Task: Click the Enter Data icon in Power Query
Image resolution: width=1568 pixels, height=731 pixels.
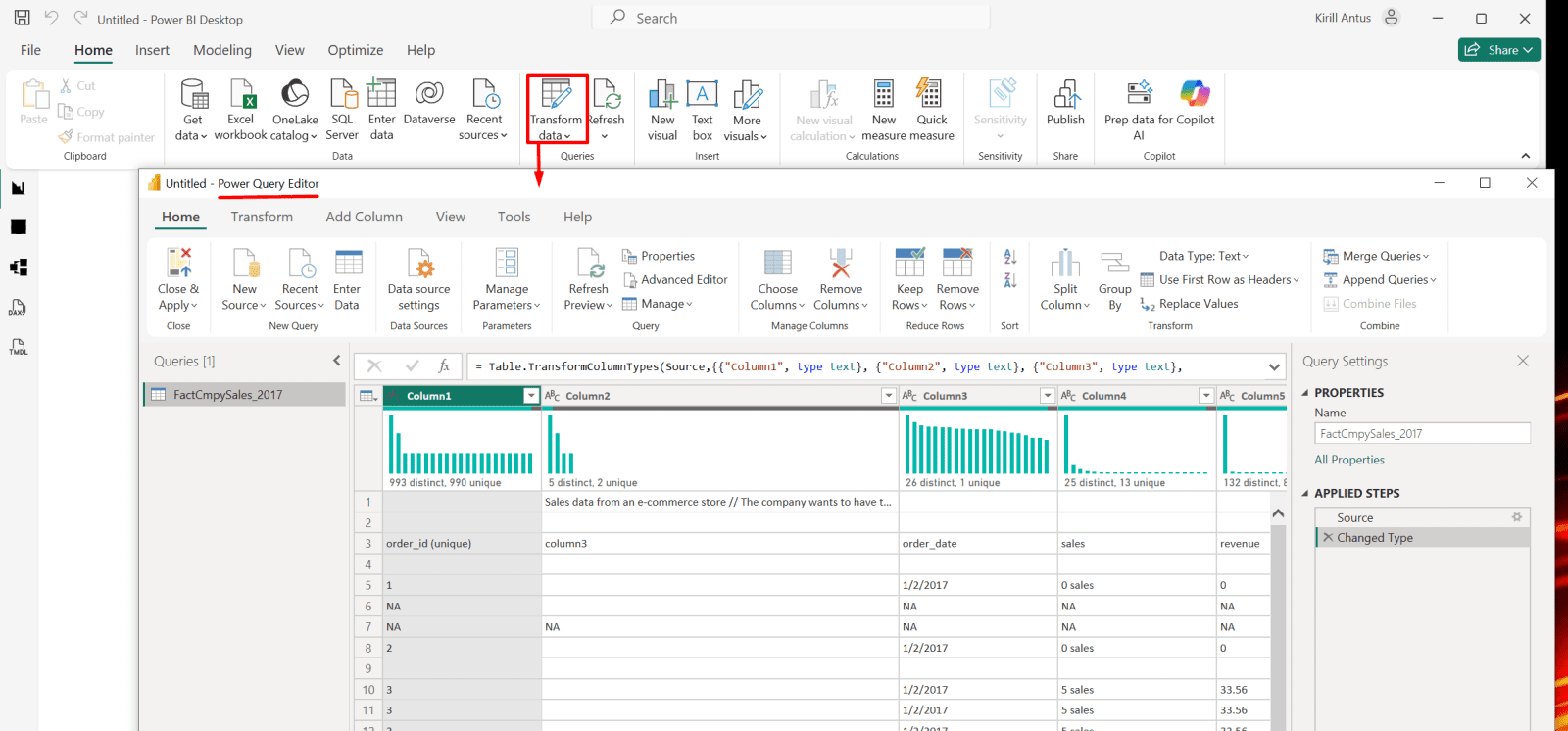Action: coord(347,264)
